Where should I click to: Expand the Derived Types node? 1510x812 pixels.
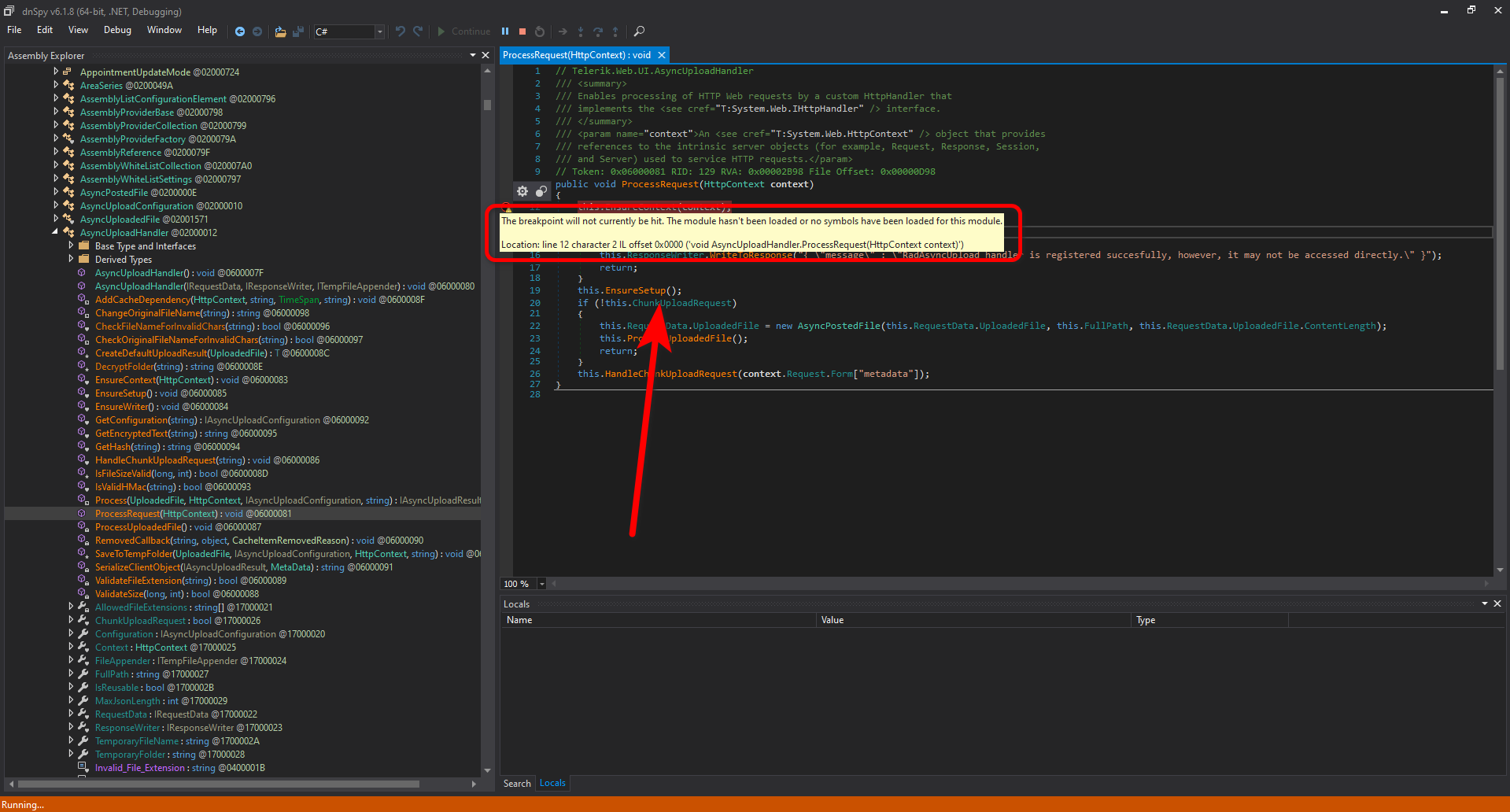coord(71,259)
